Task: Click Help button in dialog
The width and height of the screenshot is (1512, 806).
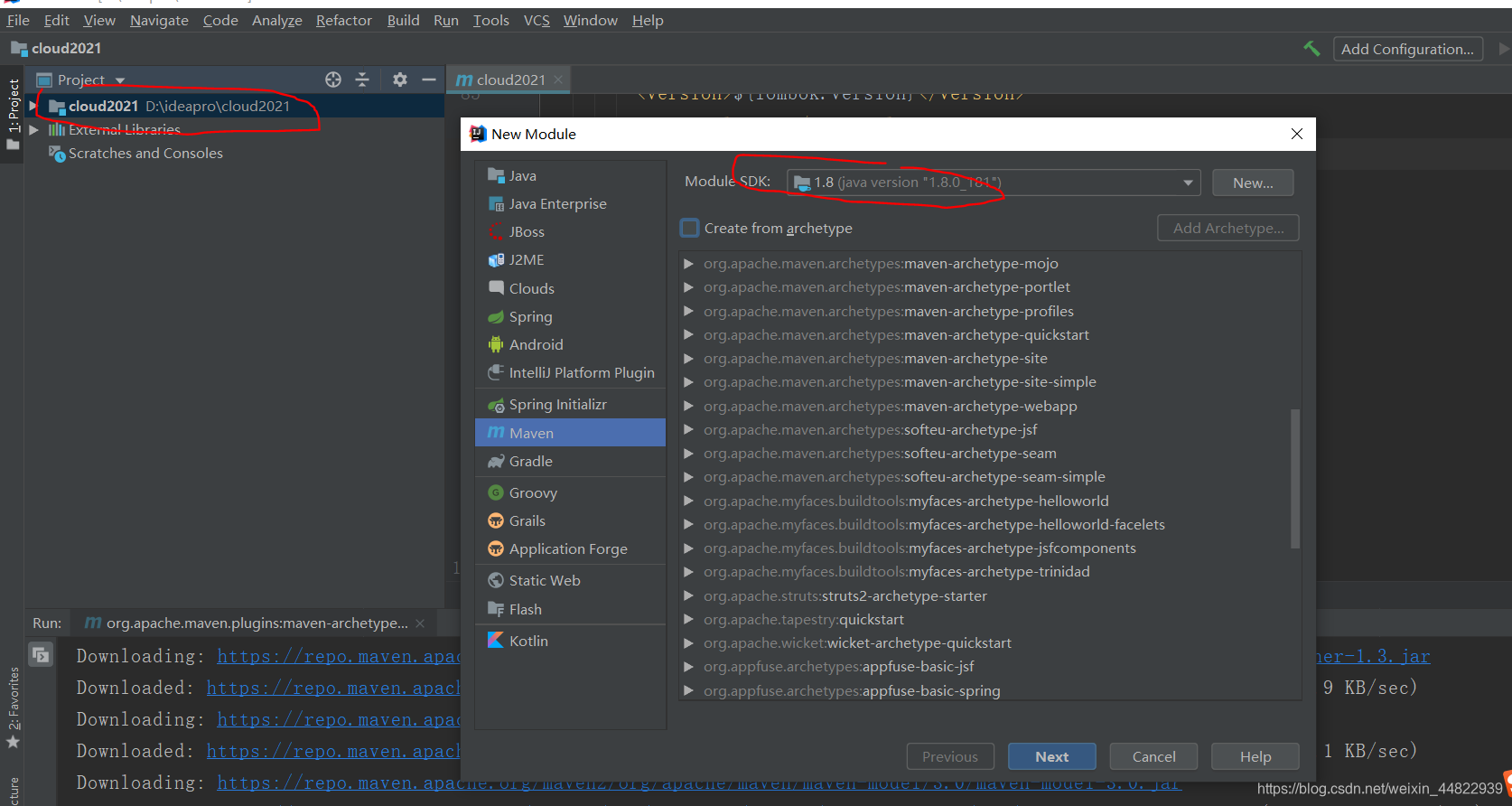Action: [x=1255, y=756]
